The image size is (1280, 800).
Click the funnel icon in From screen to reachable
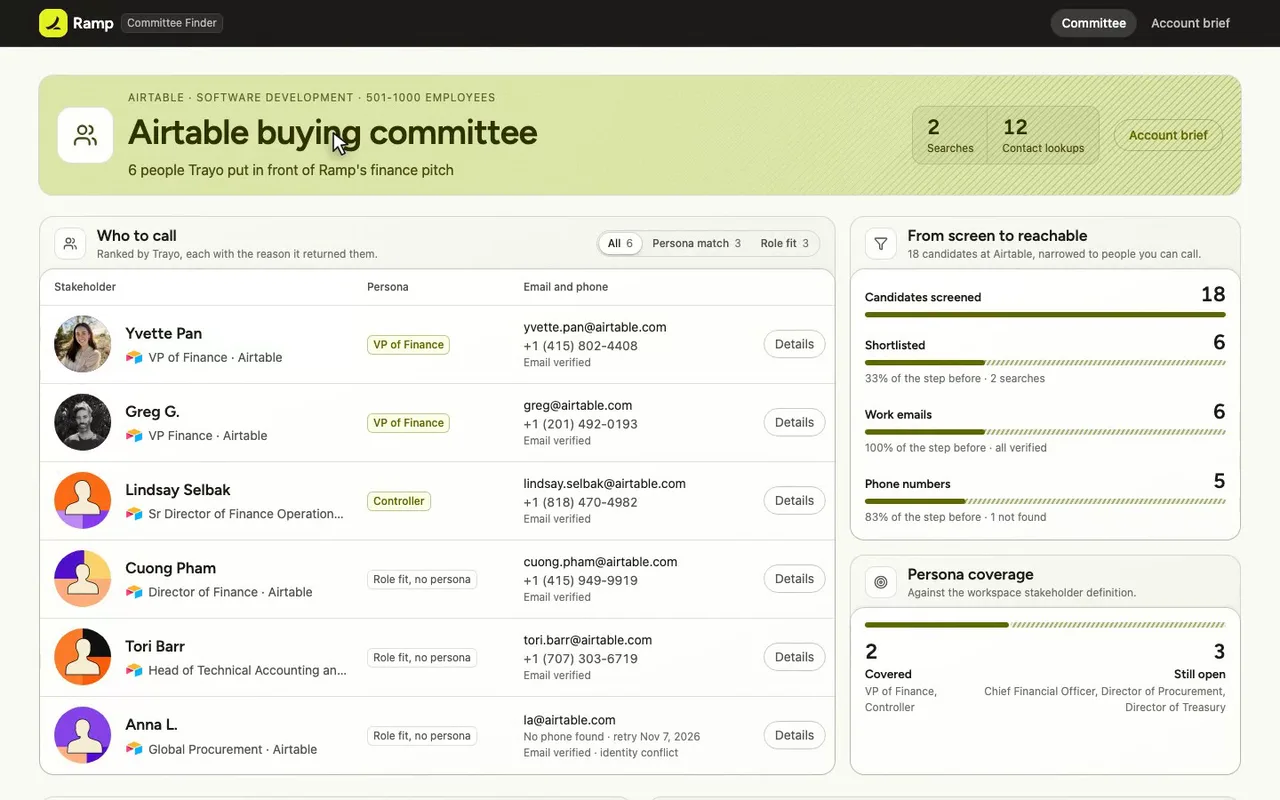coord(881,243)
